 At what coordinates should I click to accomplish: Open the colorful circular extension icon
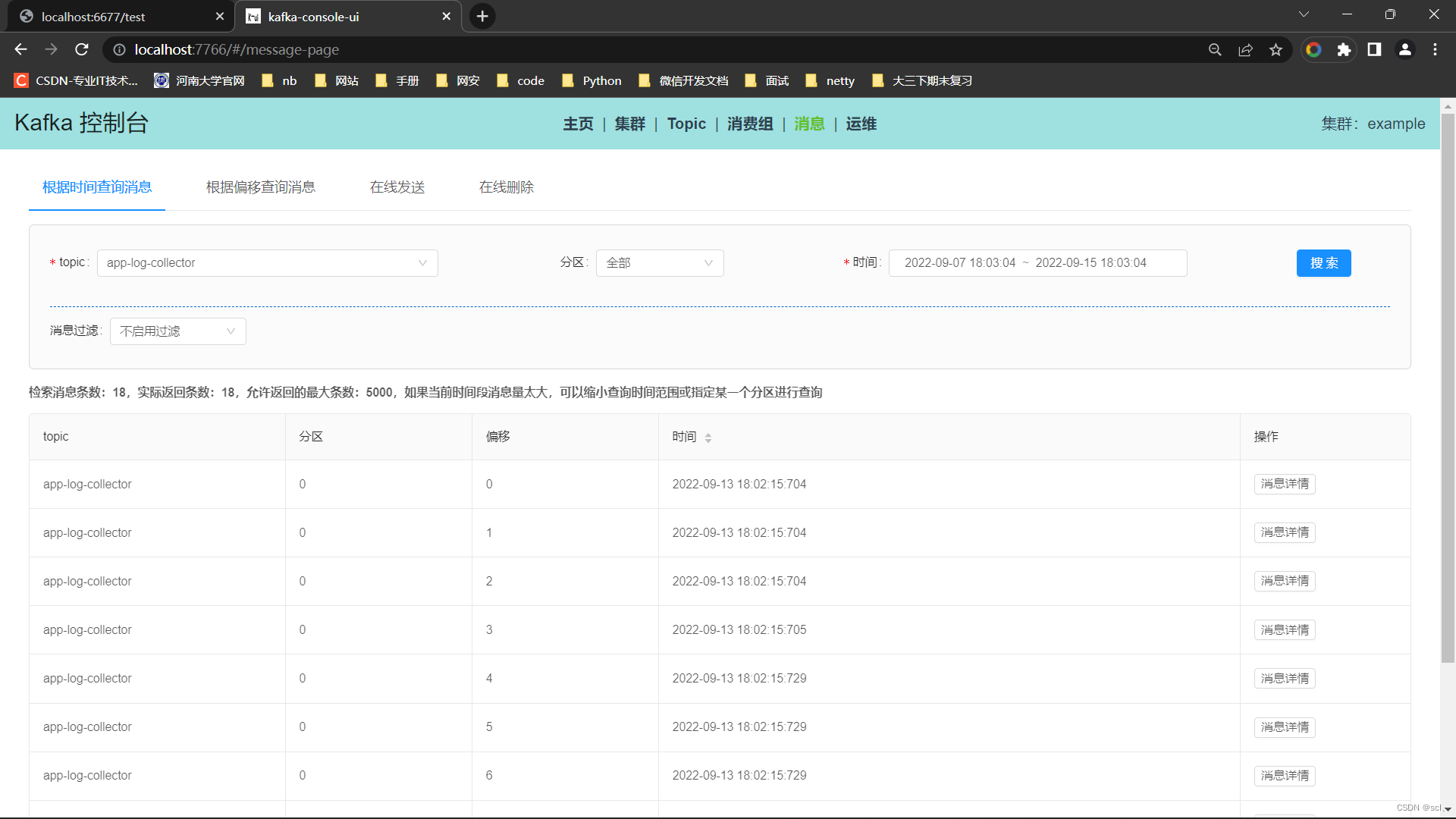[1313, 49]
